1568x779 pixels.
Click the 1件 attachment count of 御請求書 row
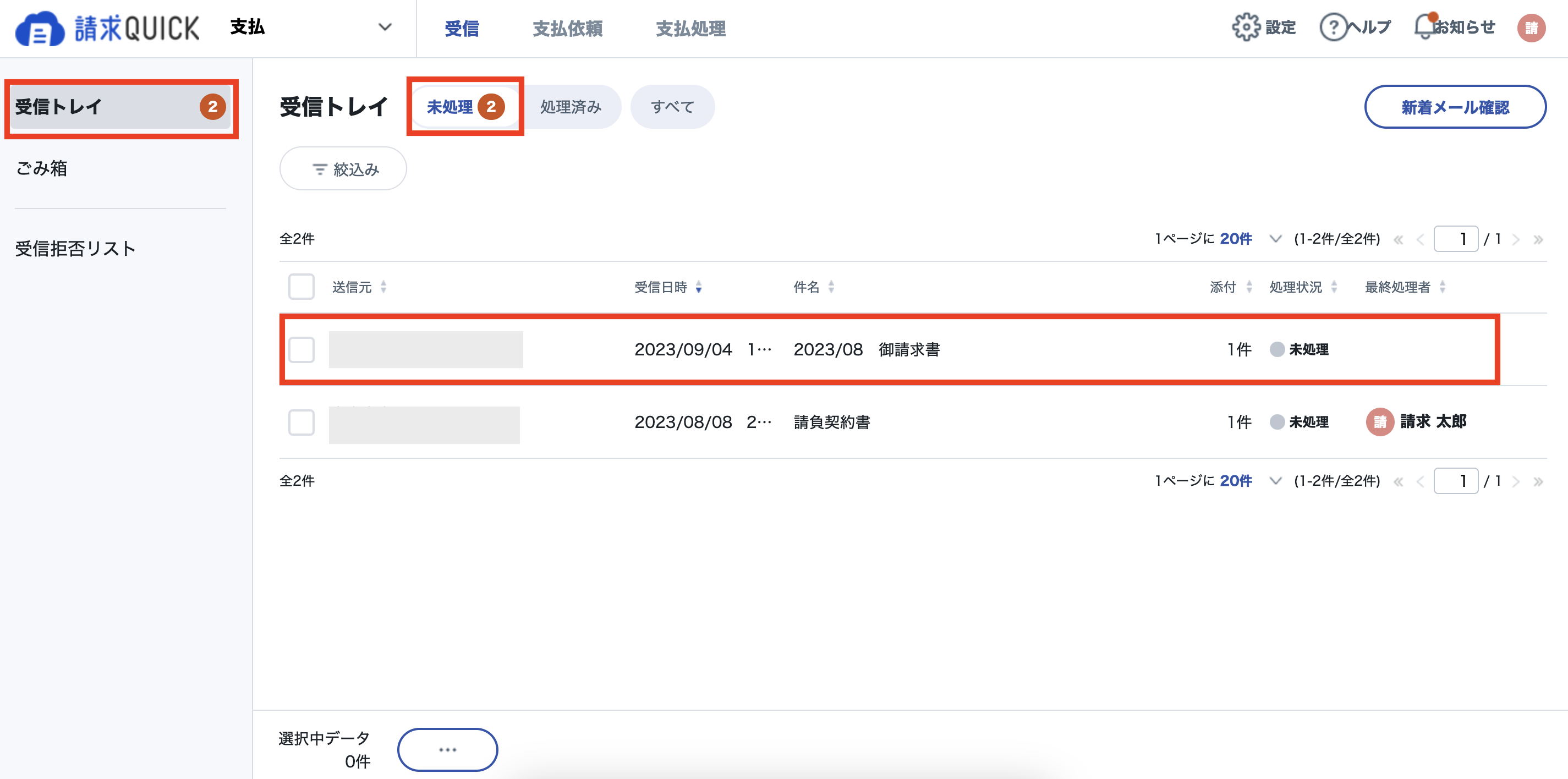point(1238,349)
